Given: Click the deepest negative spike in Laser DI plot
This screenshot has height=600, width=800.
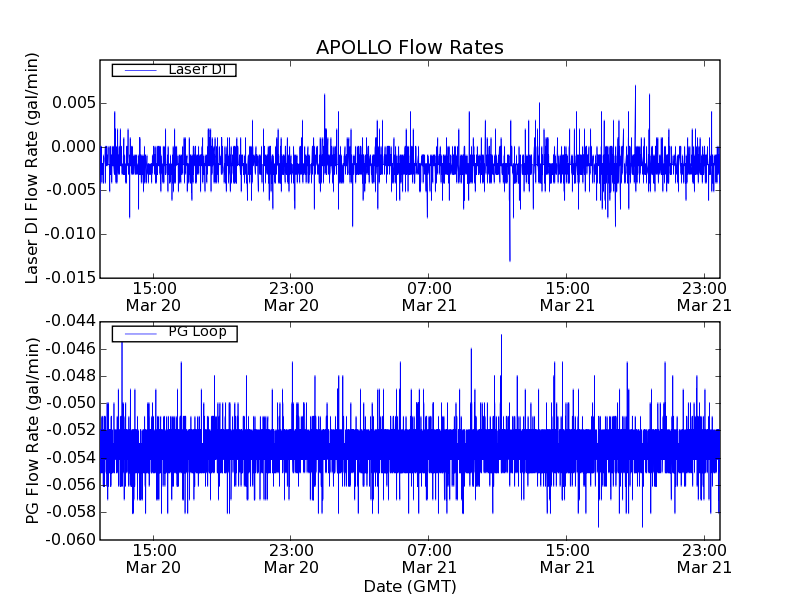Looking at the screenshot, I should tap(510, 259).
